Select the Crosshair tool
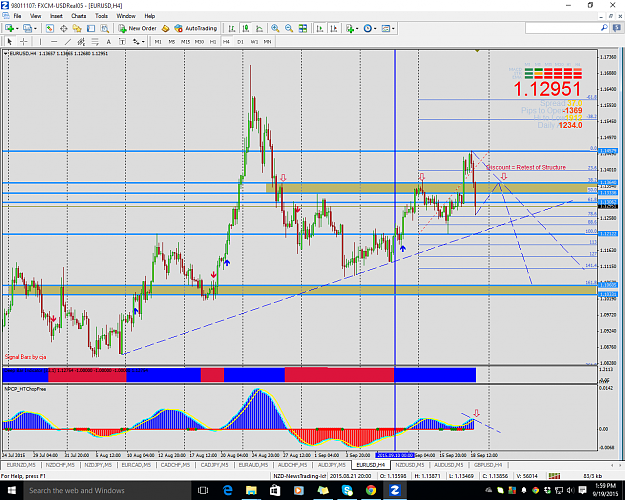Viewport: 625px width, 500px height. (24, 41)
